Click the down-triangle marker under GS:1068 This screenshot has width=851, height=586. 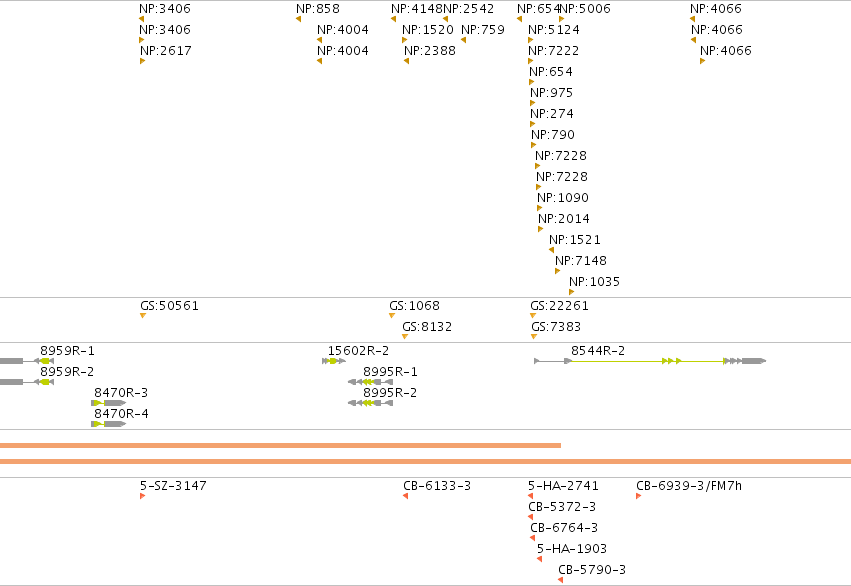pyautogui.click(x=392, y=316)
